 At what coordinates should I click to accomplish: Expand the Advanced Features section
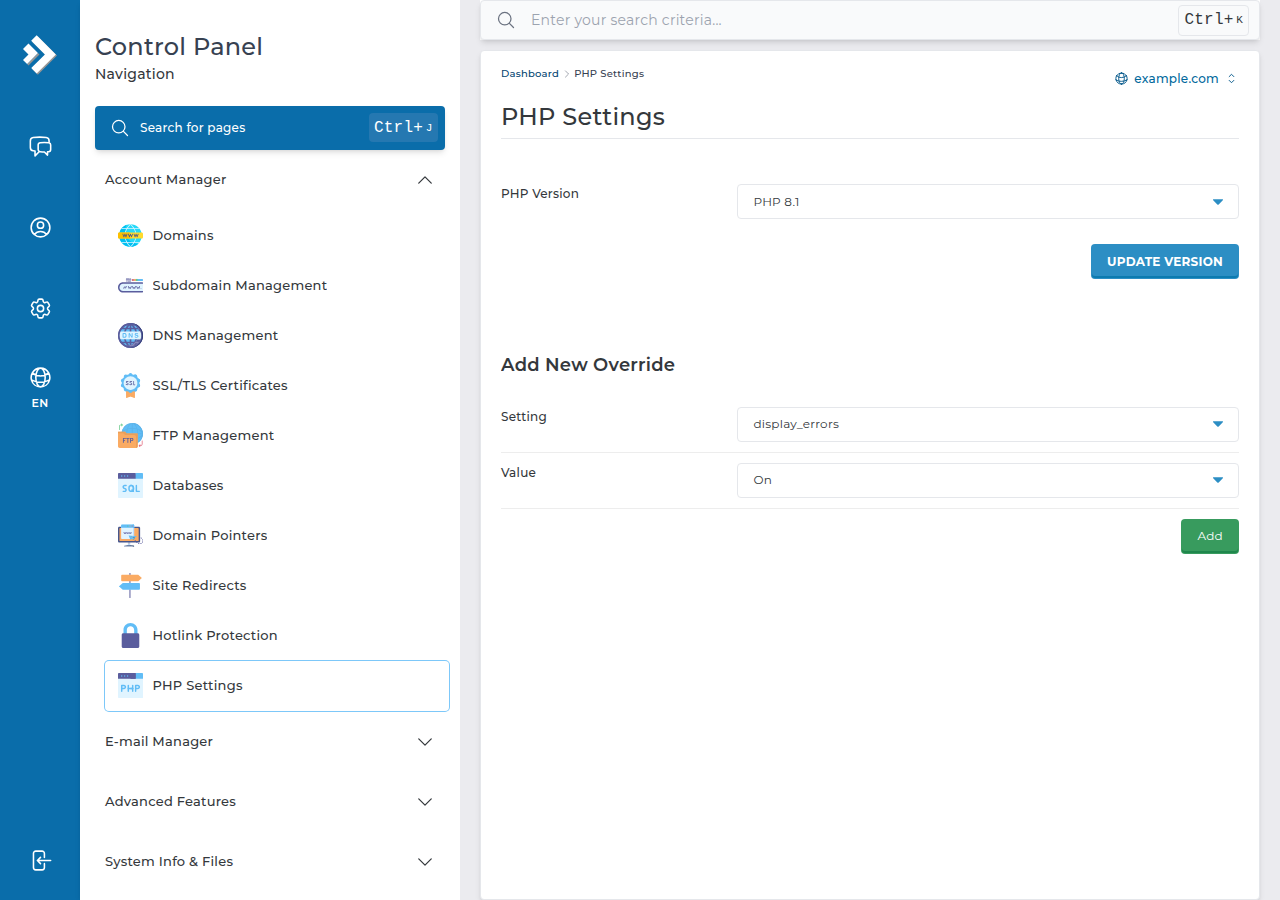click(270, 802)
